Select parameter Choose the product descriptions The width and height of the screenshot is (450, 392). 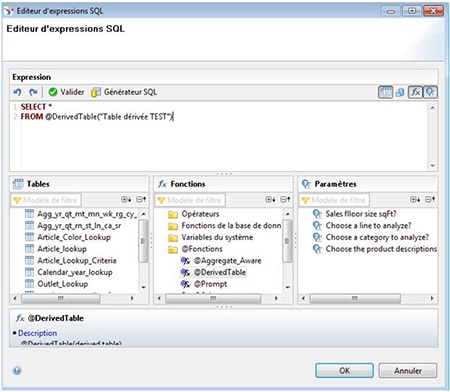381,249
